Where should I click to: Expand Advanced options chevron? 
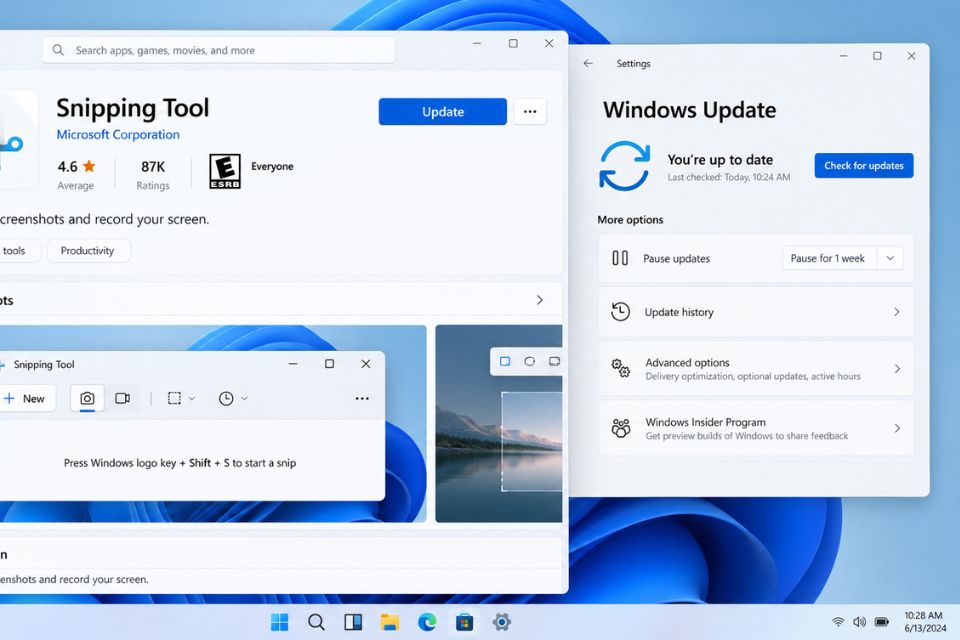tap(897, 368)
